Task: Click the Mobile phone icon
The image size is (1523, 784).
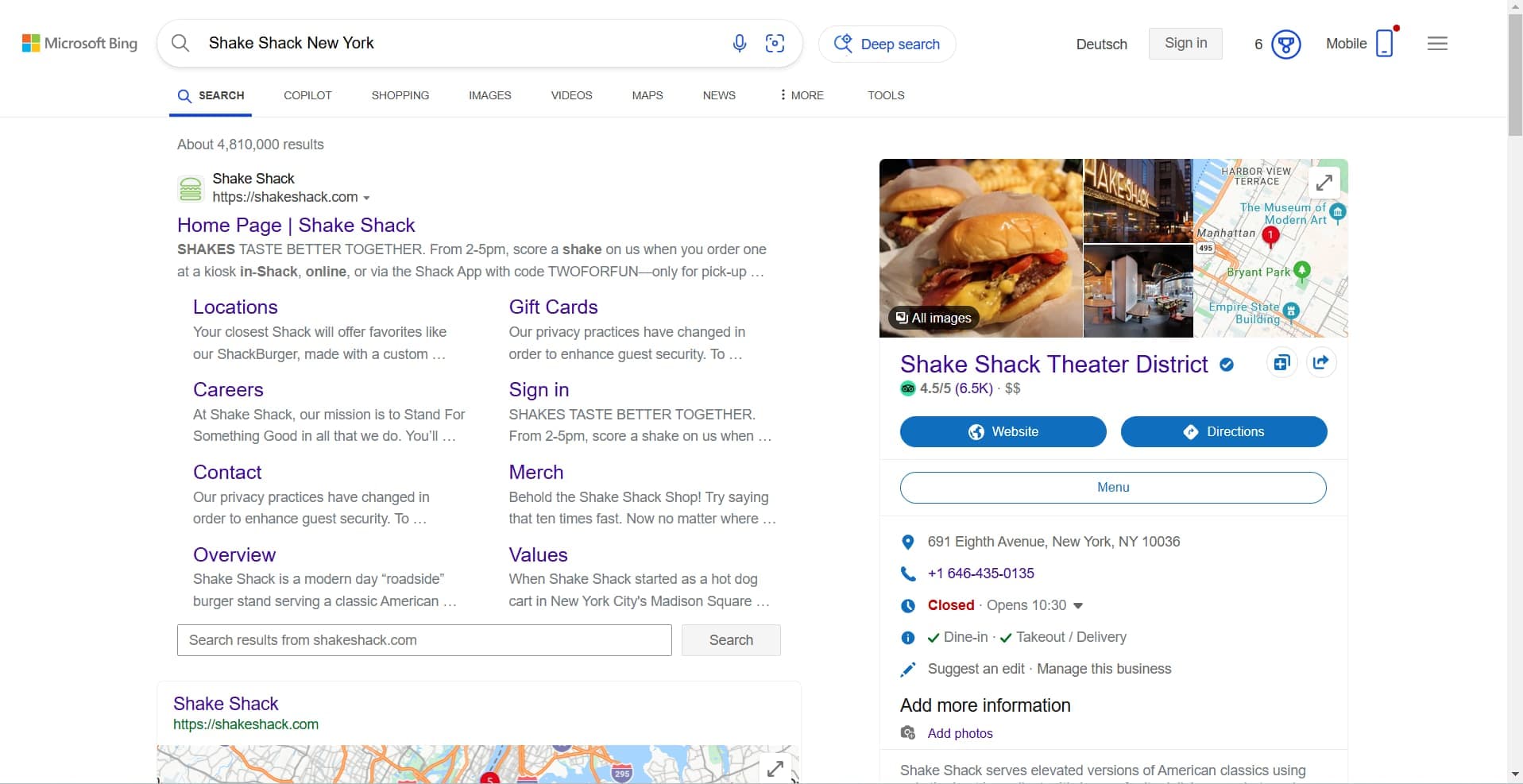Action: 1385,43
